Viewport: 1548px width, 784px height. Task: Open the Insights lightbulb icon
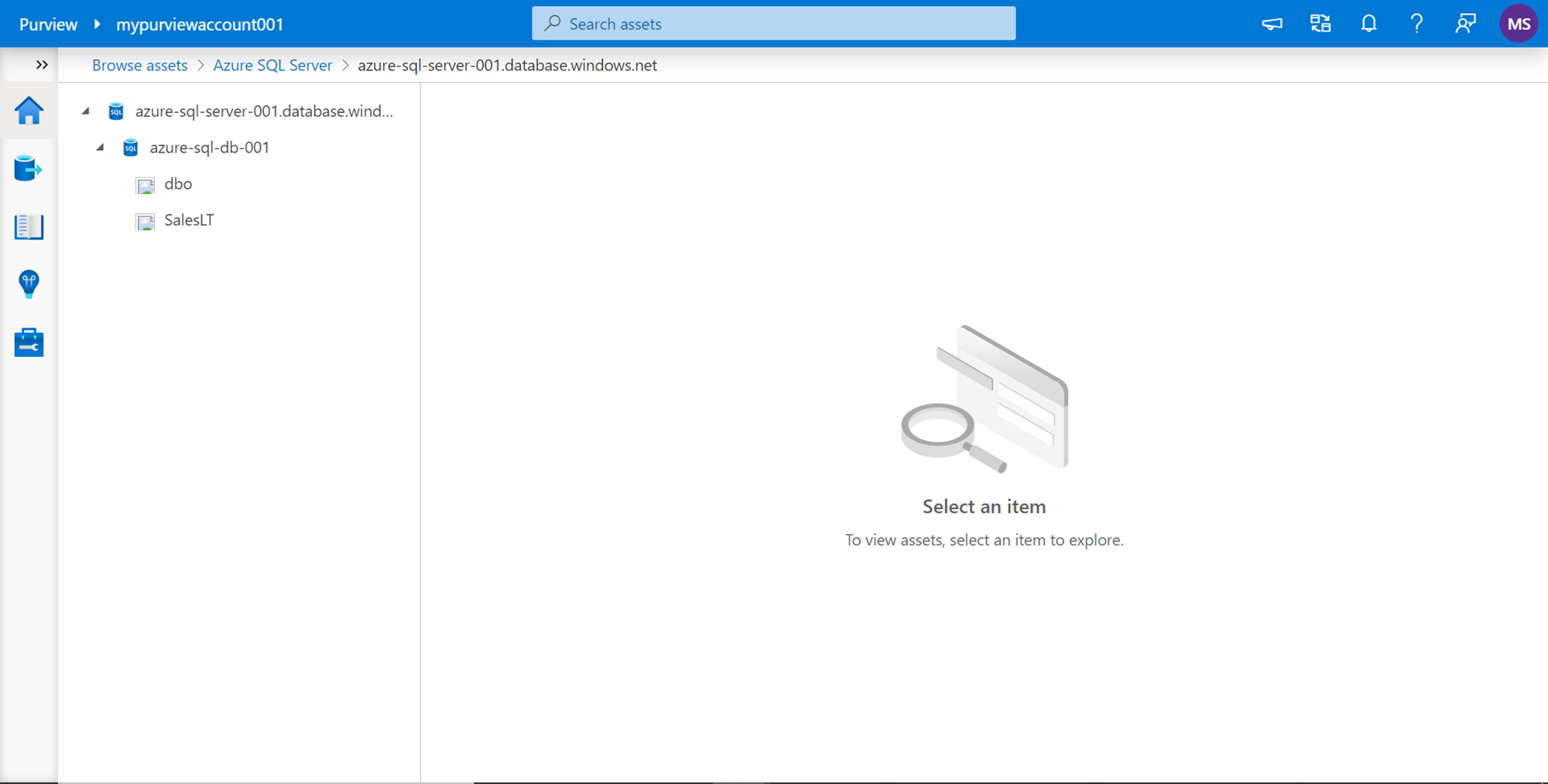tap(29, 284)
